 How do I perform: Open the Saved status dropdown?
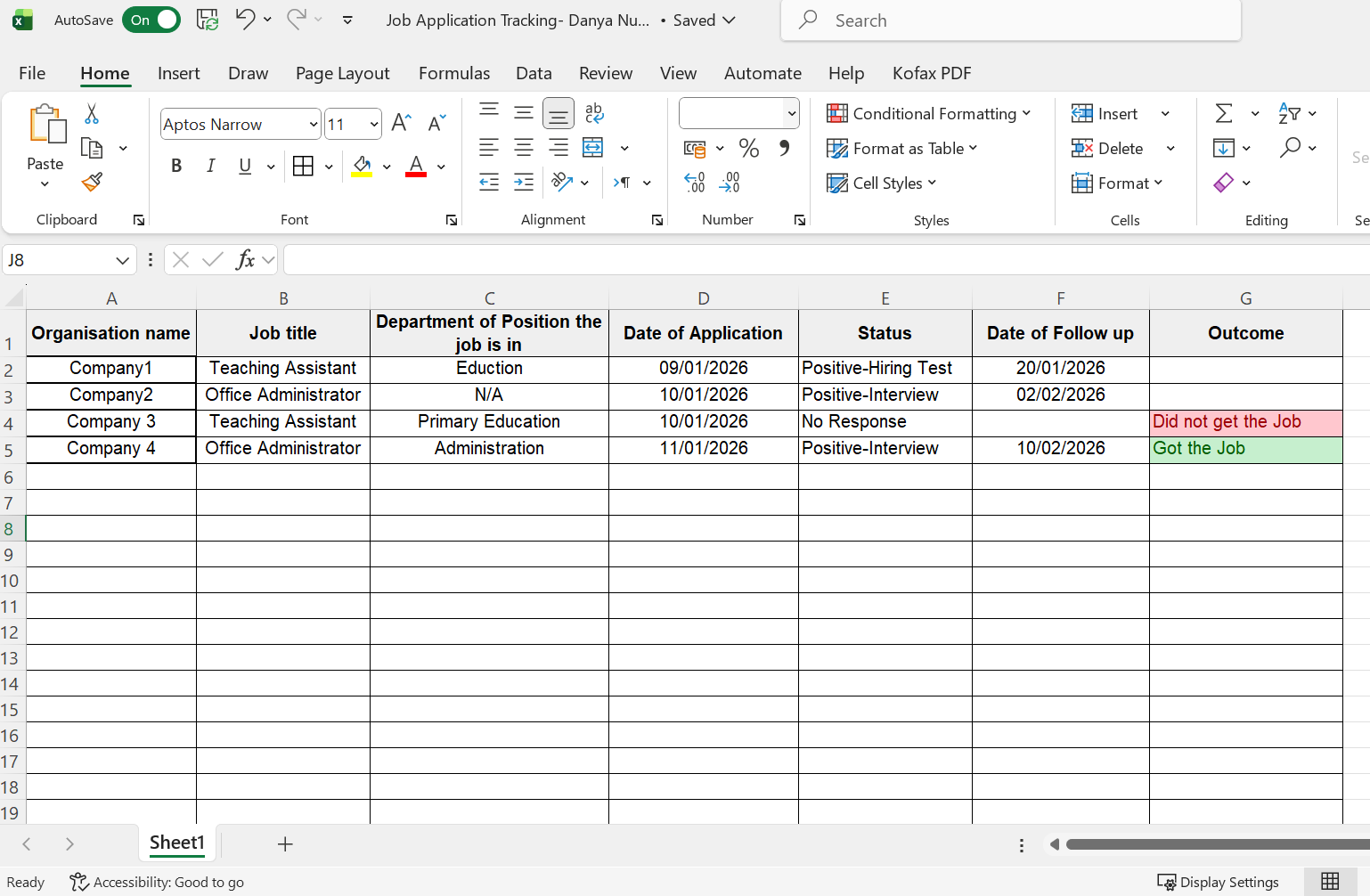[x=704, y=20]
